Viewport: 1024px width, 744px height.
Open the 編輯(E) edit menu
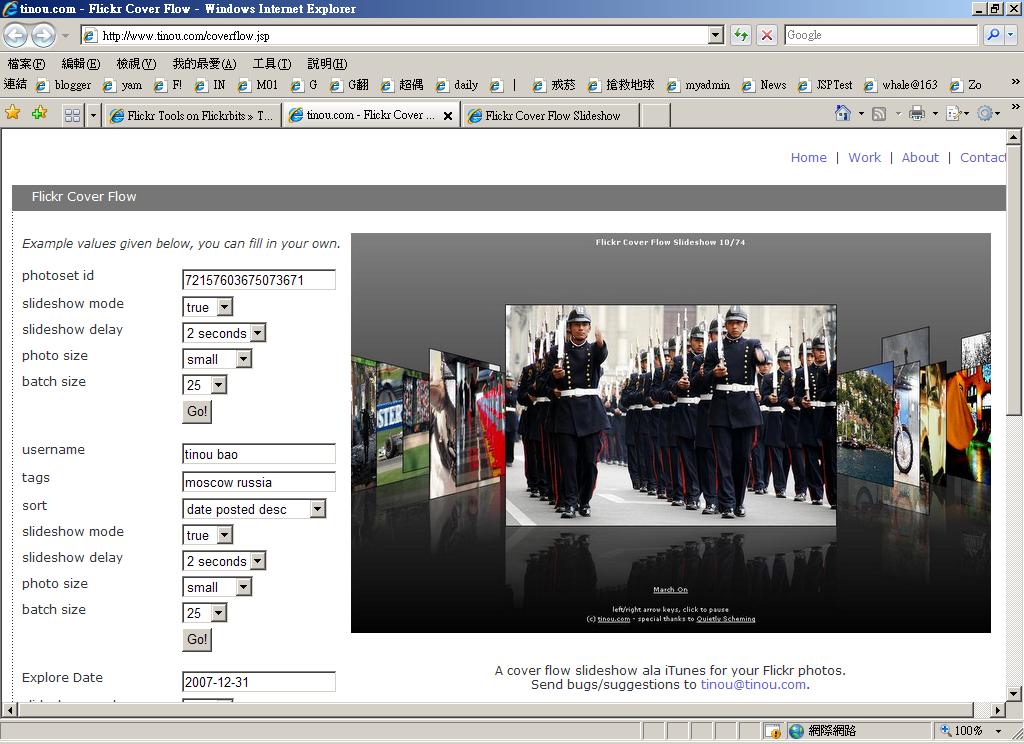(80, 64)
